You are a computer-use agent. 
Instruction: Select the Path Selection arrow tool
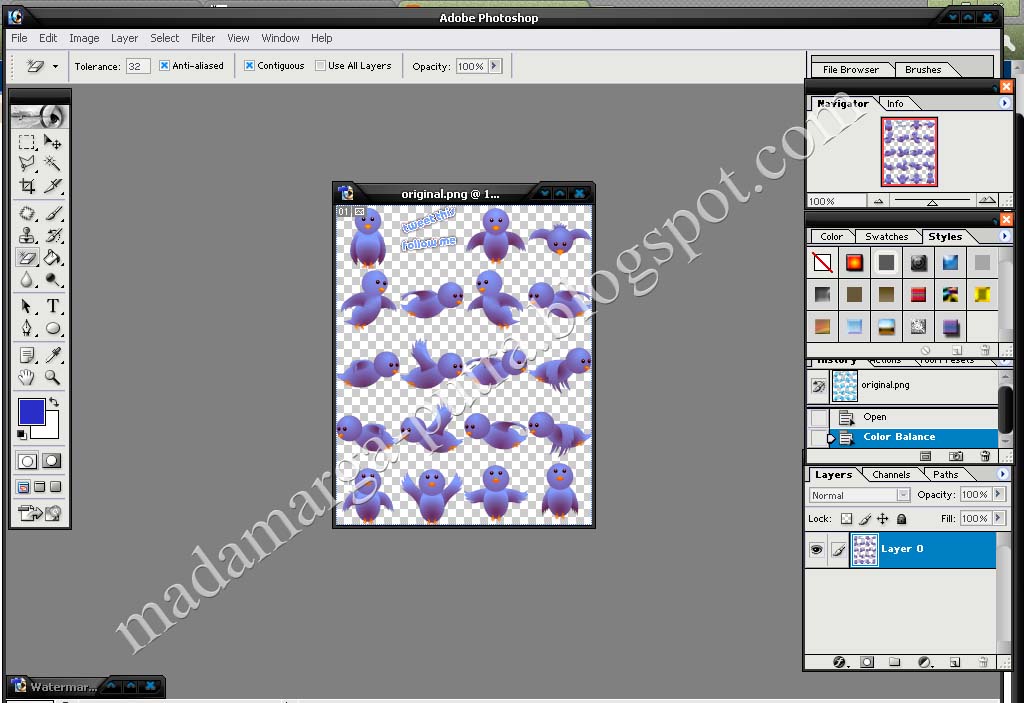point(27,306)
